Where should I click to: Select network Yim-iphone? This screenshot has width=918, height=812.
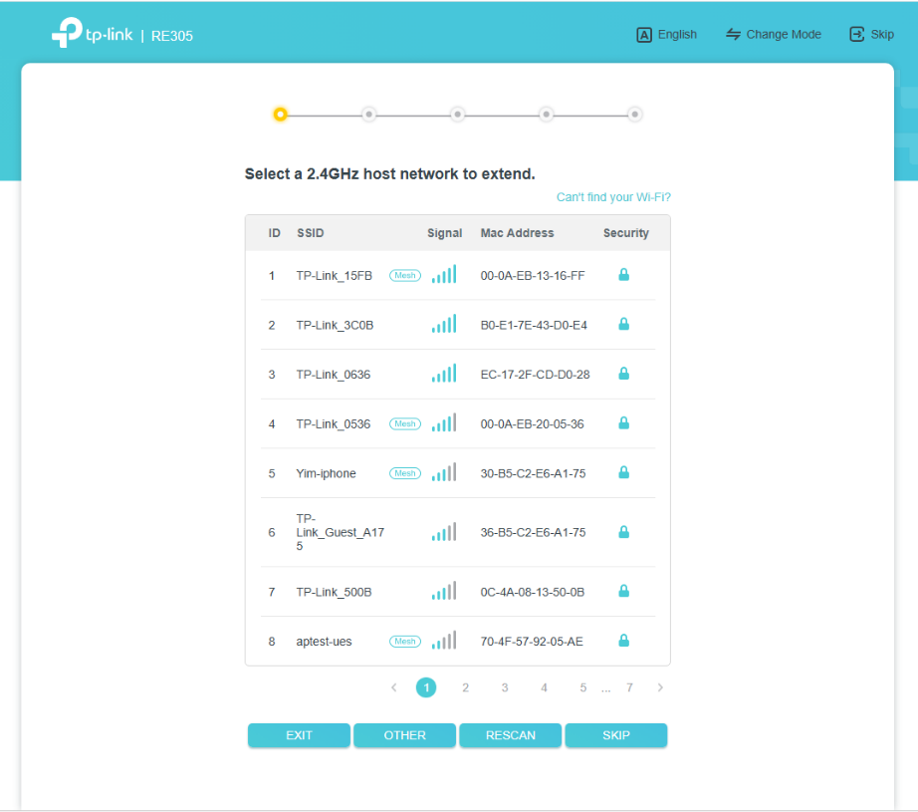(x=458, y=473)
